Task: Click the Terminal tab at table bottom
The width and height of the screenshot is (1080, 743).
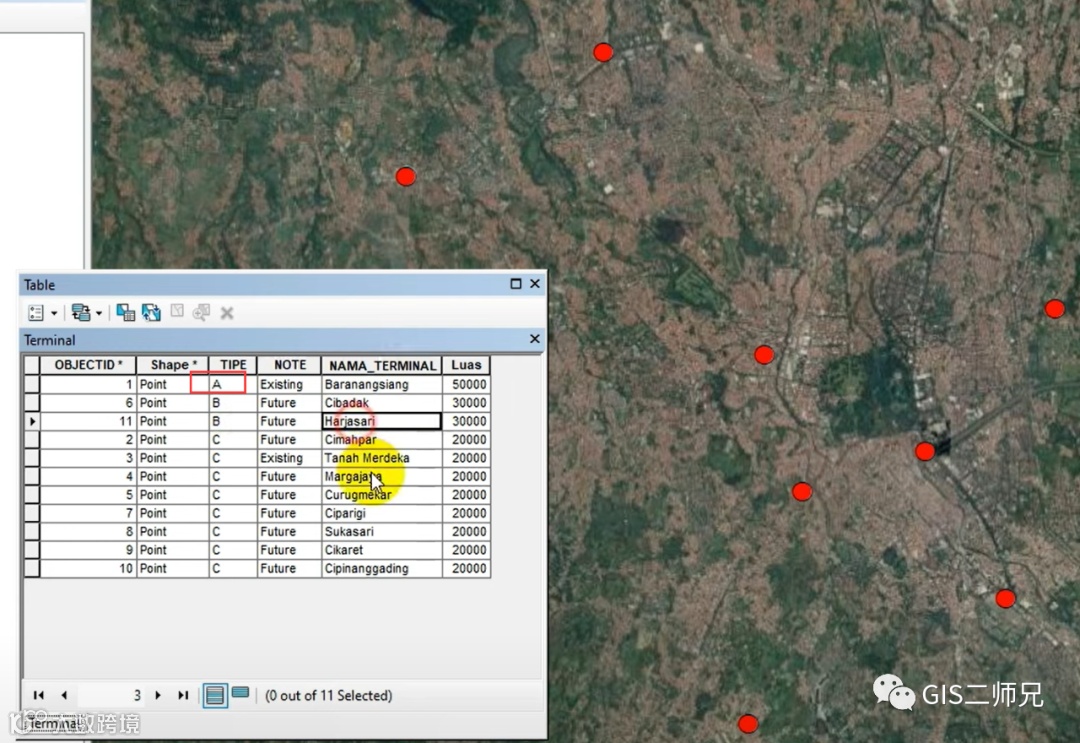Action: pyautogui.click(x=52, y=724)
